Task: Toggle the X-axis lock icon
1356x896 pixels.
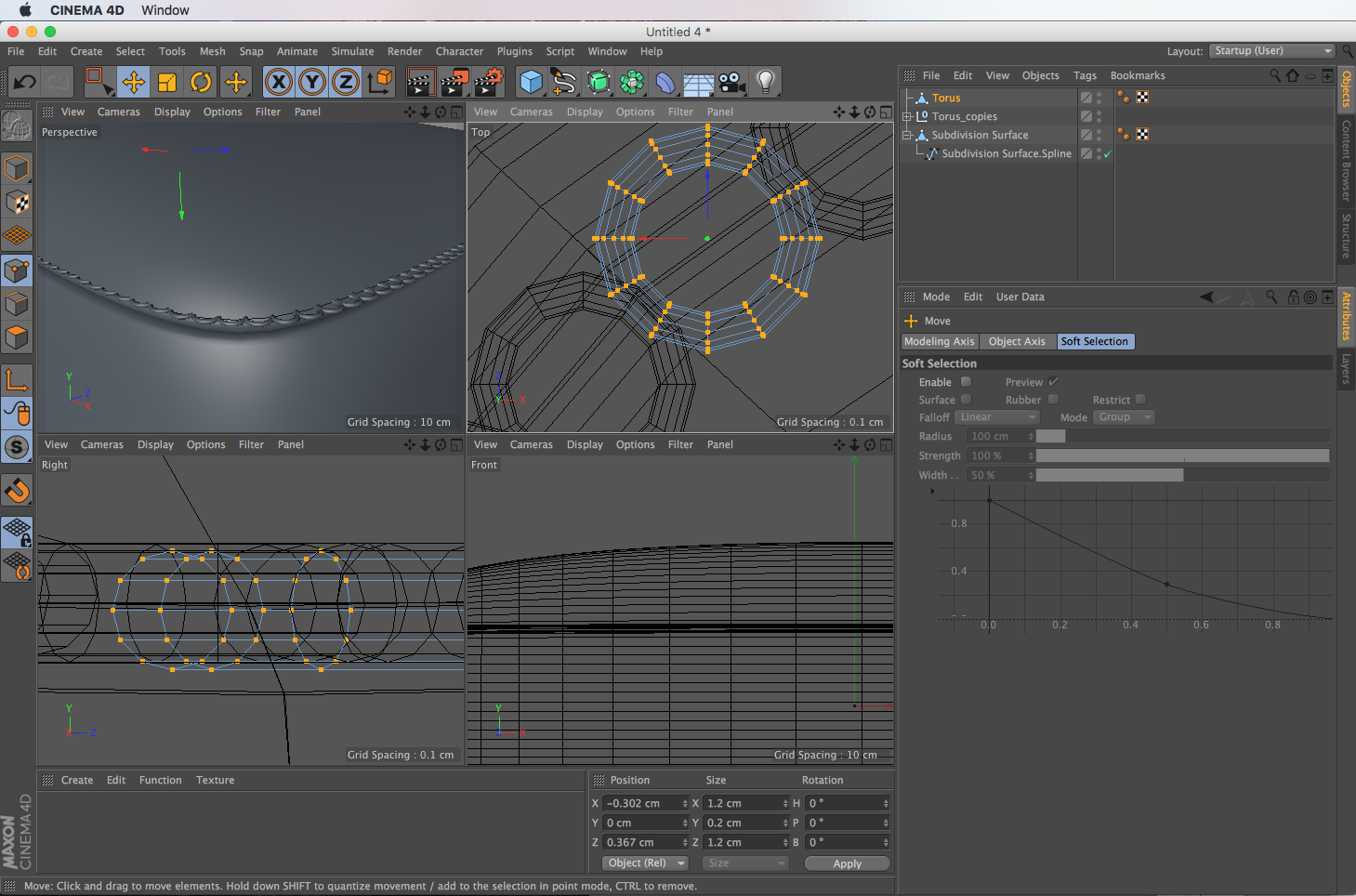Action: click(x=278, y=83)
